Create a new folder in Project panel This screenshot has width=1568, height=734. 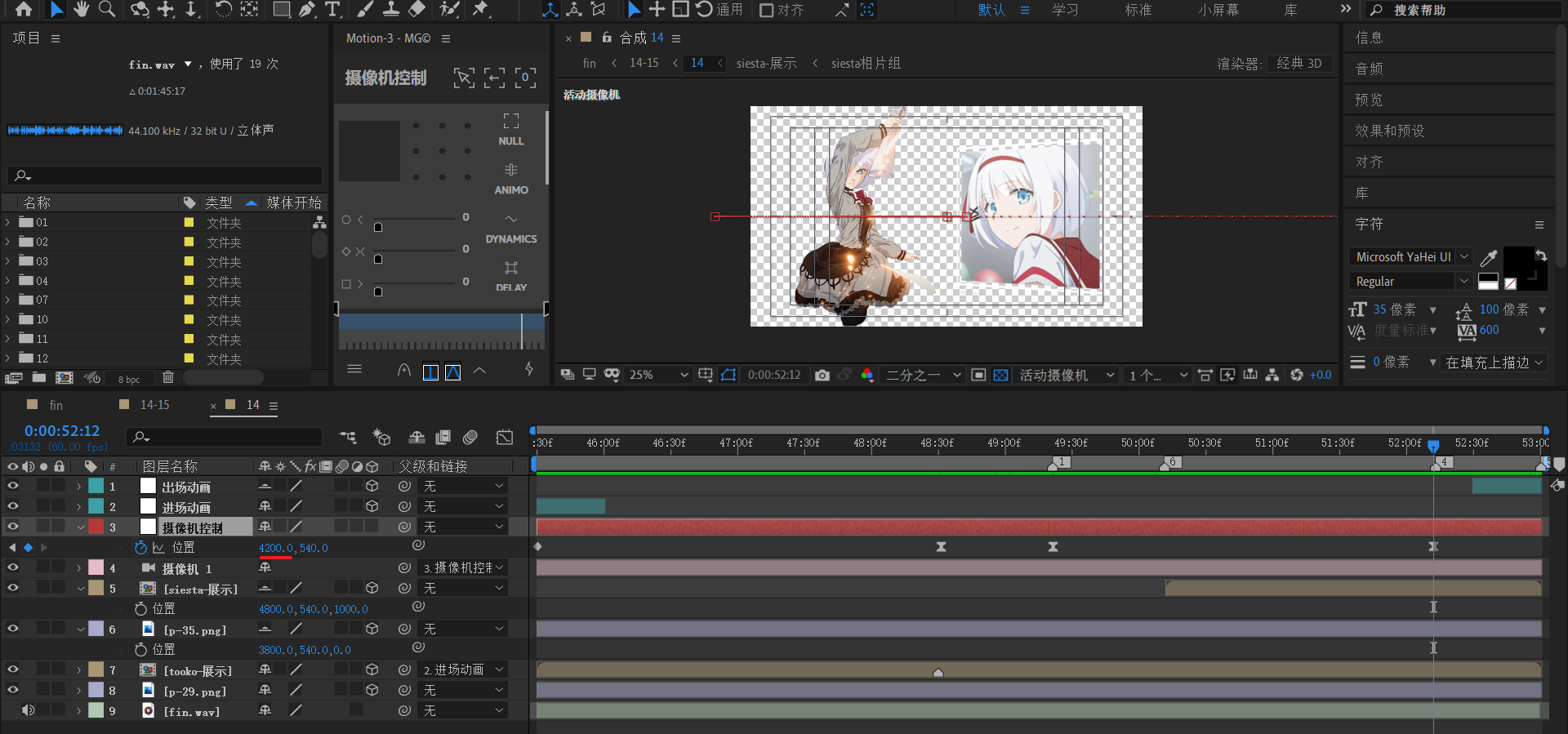tap(39, 377)
